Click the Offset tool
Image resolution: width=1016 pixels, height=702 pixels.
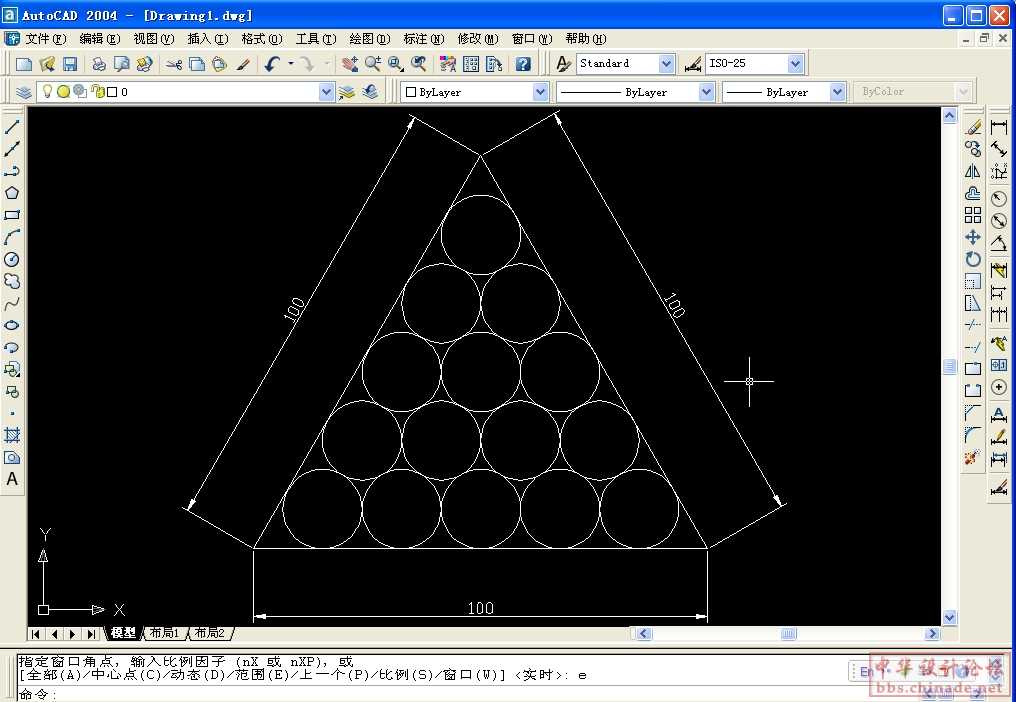click(973, 193)
